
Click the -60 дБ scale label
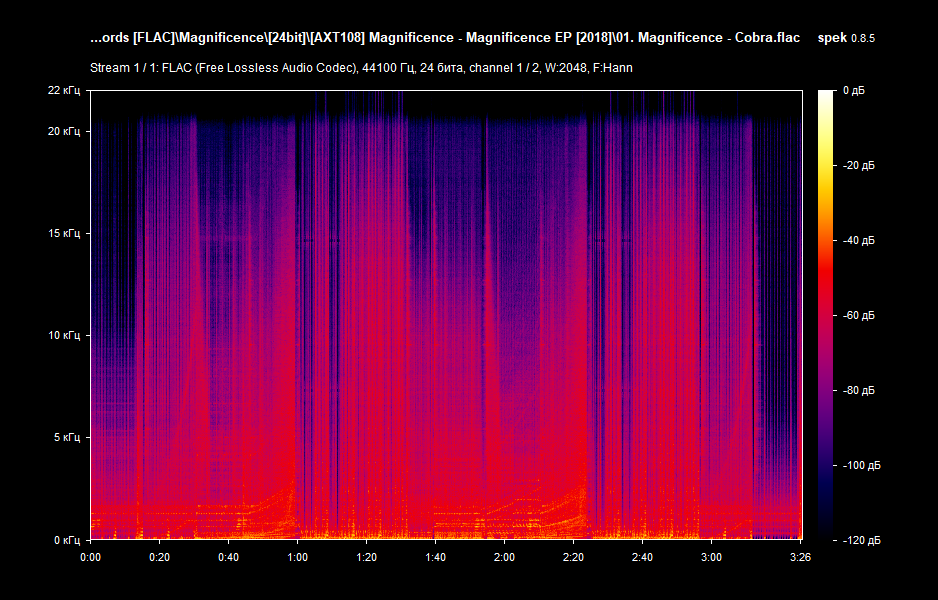click(x=858, y=315)
